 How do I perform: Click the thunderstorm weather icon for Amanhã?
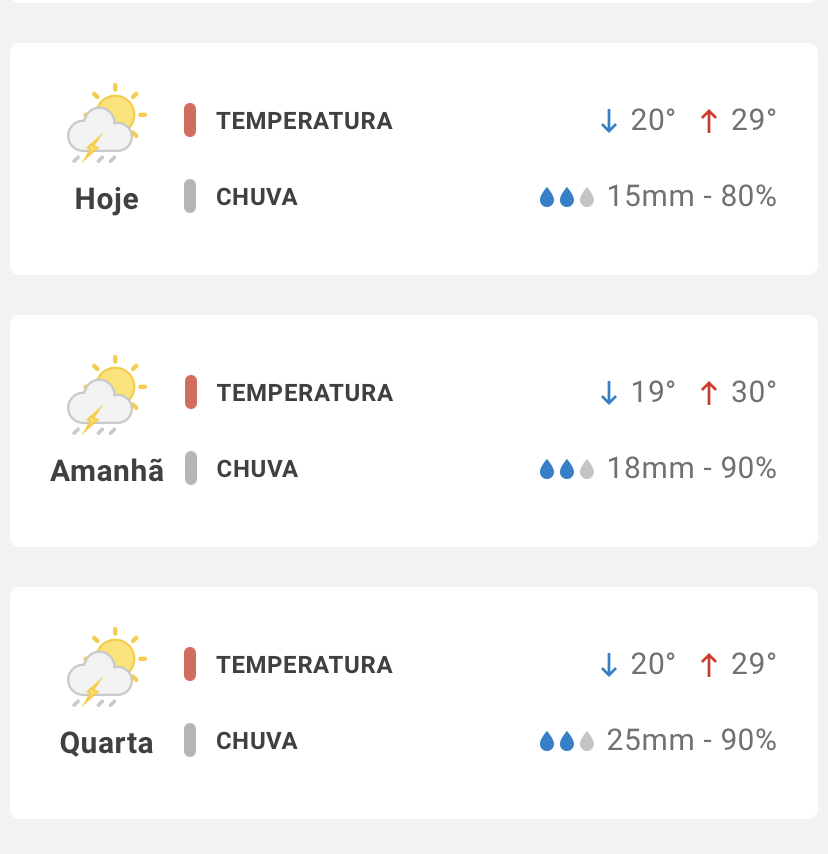coord(107,396)
